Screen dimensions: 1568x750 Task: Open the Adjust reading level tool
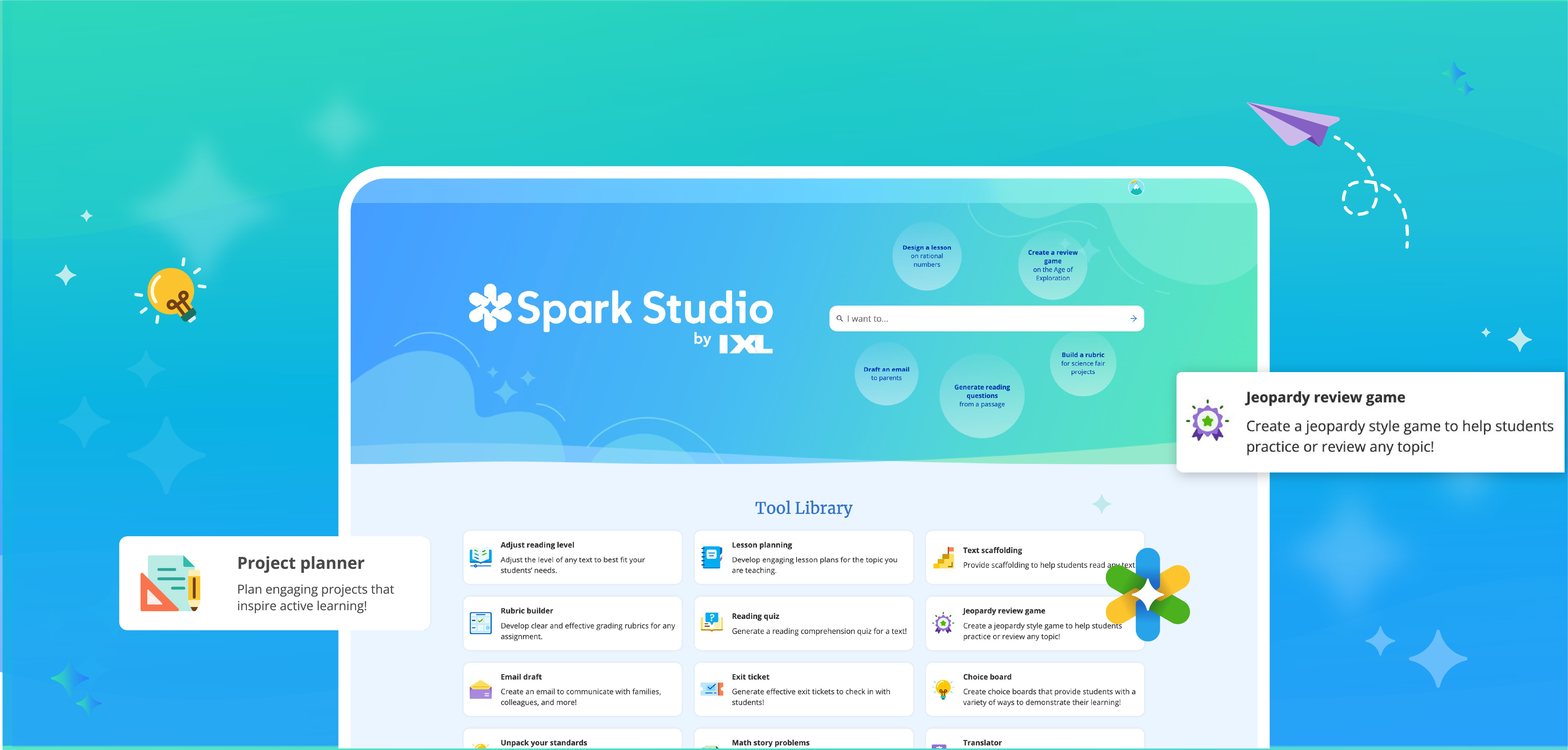[x=573, y=557]
